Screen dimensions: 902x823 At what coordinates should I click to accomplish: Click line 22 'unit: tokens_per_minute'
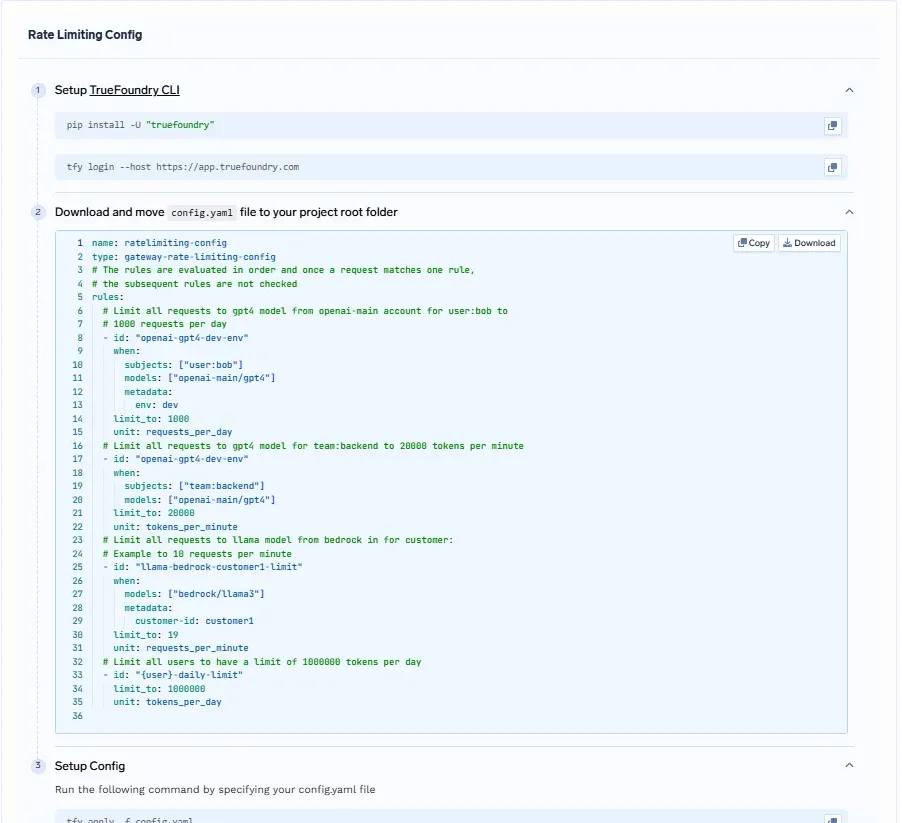click(x=175, y=527)
